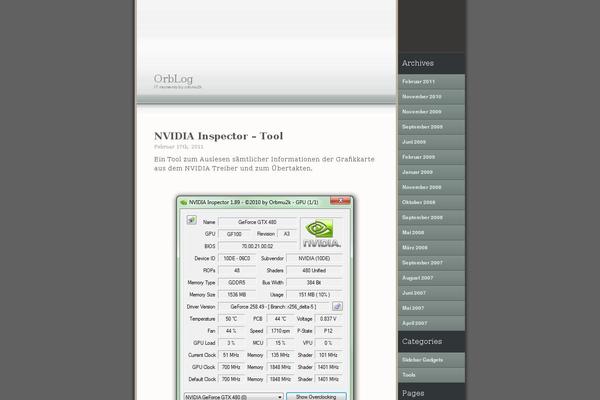Click the screenshot icon beside the Name field
Screen dimensions: 600x400
(191, 220)
